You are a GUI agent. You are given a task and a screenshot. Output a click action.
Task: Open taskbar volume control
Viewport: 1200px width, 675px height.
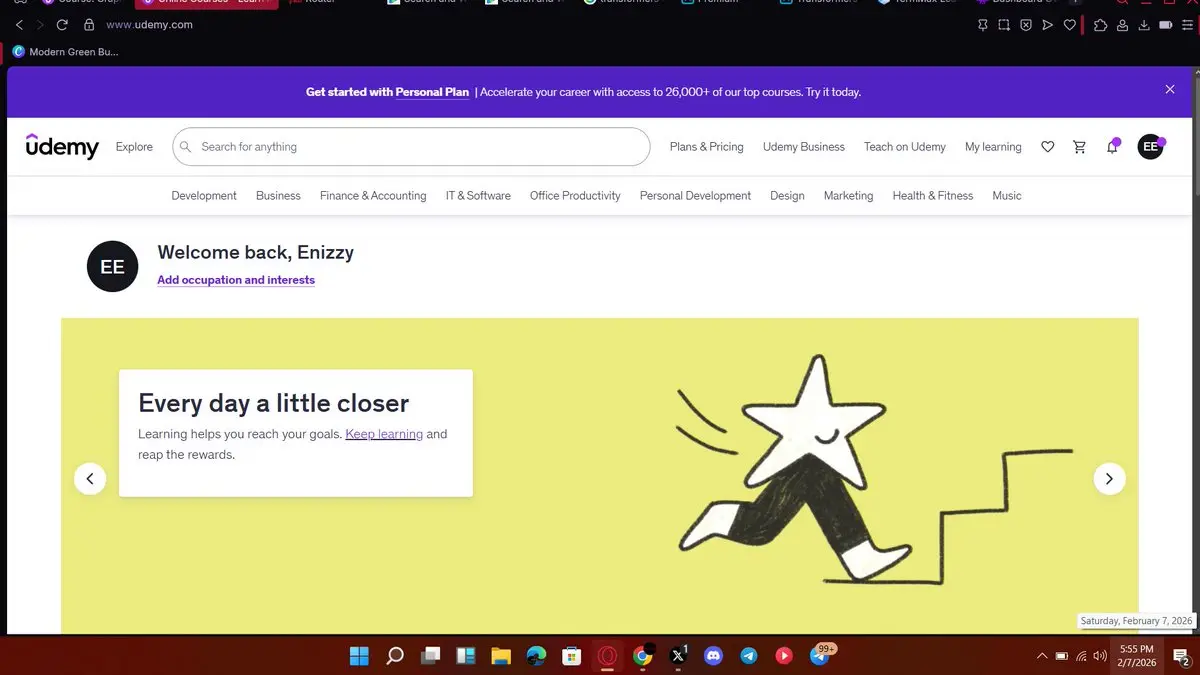pyautogui.click(x=1100, y=656)
